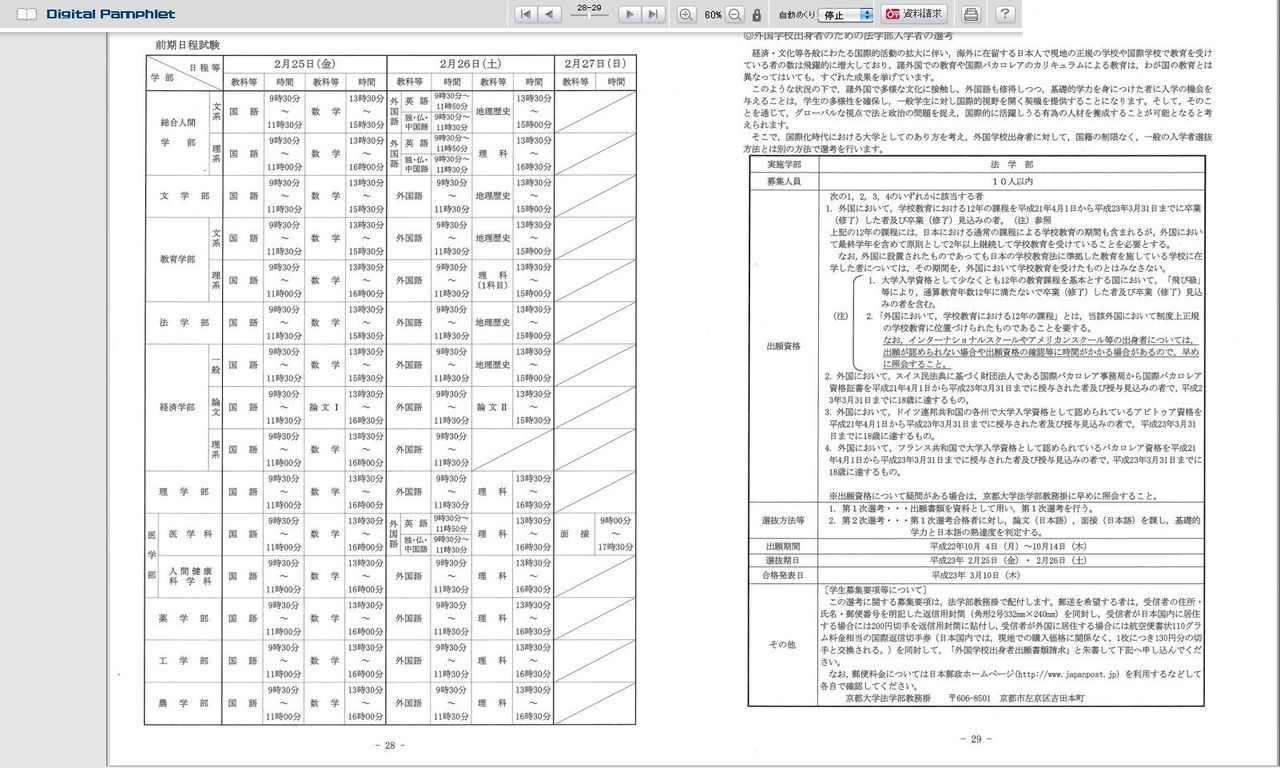Toggle the padlock lock icon
This screenshot has height=768, width=1280.
(x=757, y=15)
